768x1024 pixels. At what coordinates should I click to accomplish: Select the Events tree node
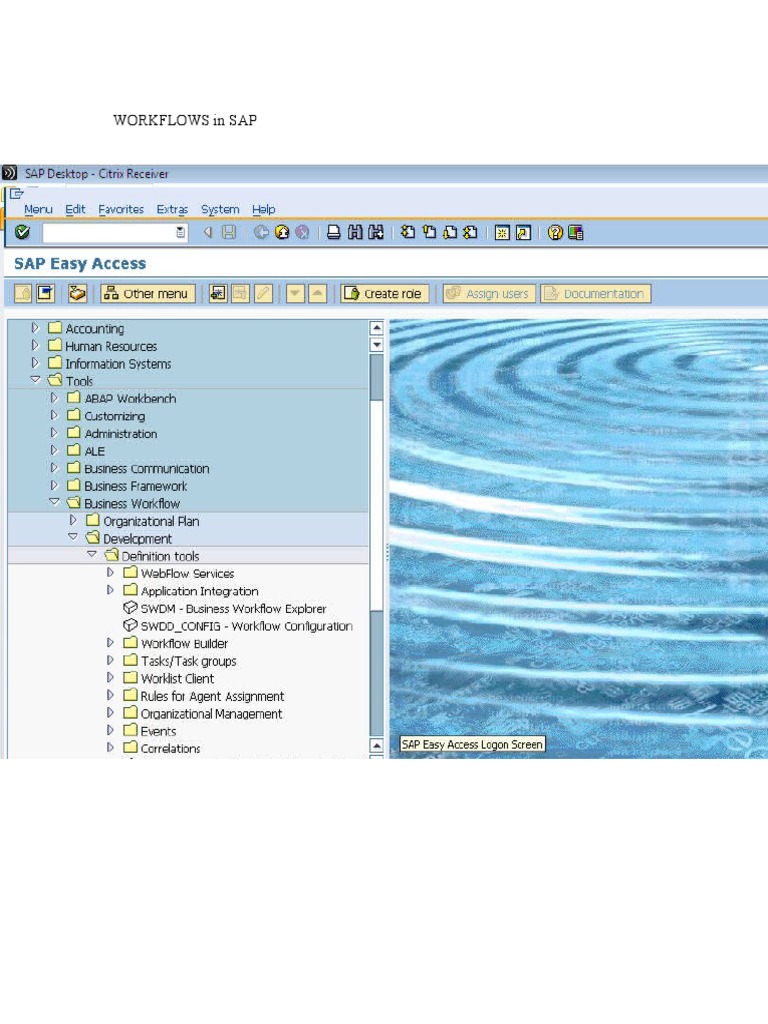tap(158, 731)
